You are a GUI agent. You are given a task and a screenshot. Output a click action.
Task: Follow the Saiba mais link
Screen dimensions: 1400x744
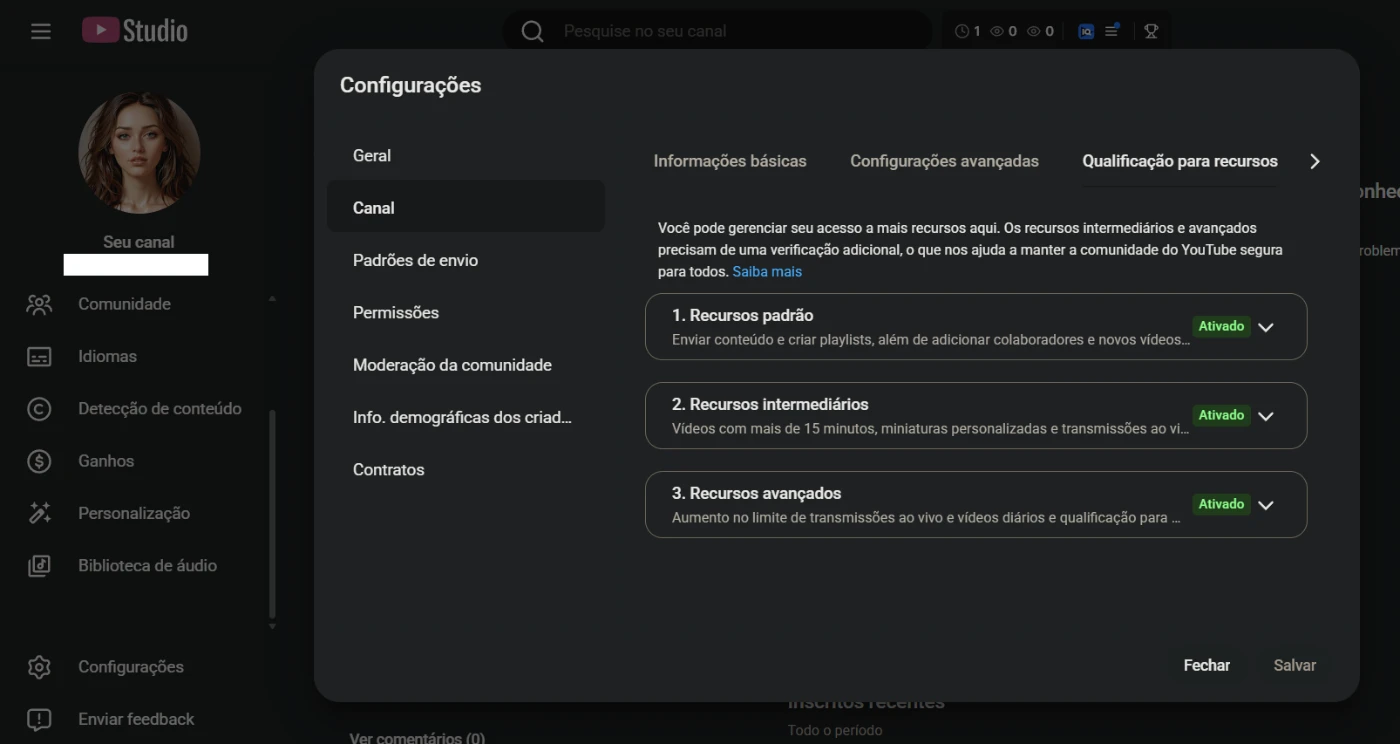coord(767,271)
